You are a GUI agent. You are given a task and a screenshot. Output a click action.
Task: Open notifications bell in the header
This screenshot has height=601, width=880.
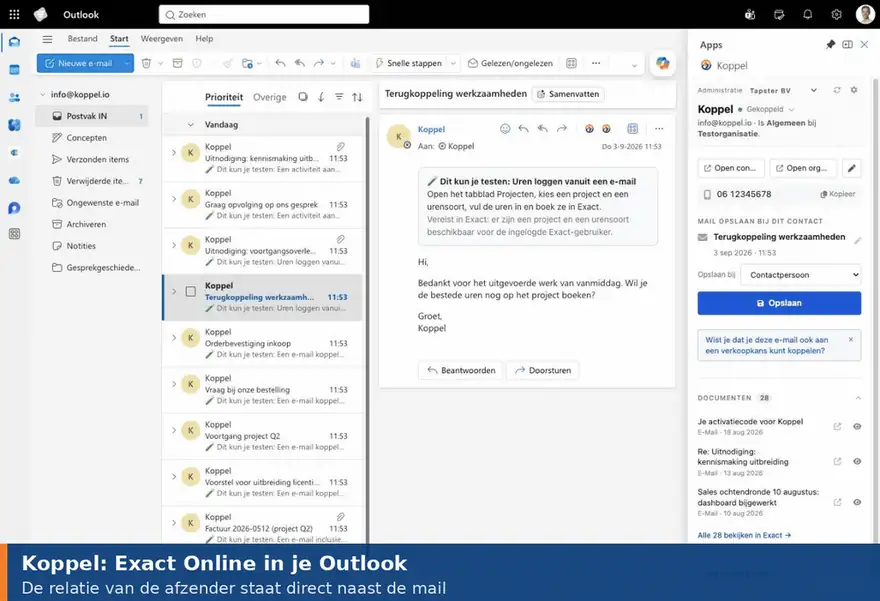tap(808, 15)
